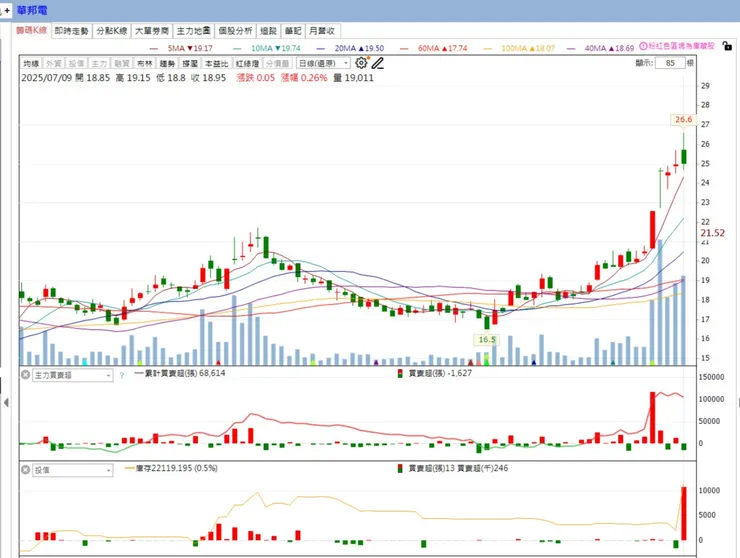This screenshot has height=558, width=740.
Task: Toggle the 分價量 overlay button
Action: point(277,63)
